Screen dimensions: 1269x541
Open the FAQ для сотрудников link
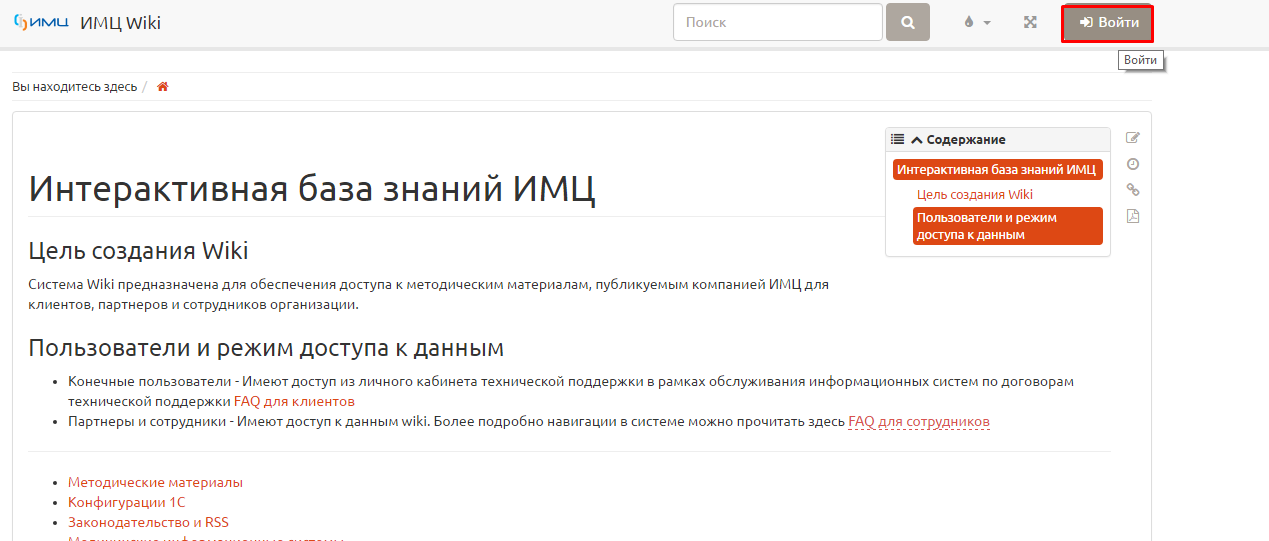pos(919,421)
